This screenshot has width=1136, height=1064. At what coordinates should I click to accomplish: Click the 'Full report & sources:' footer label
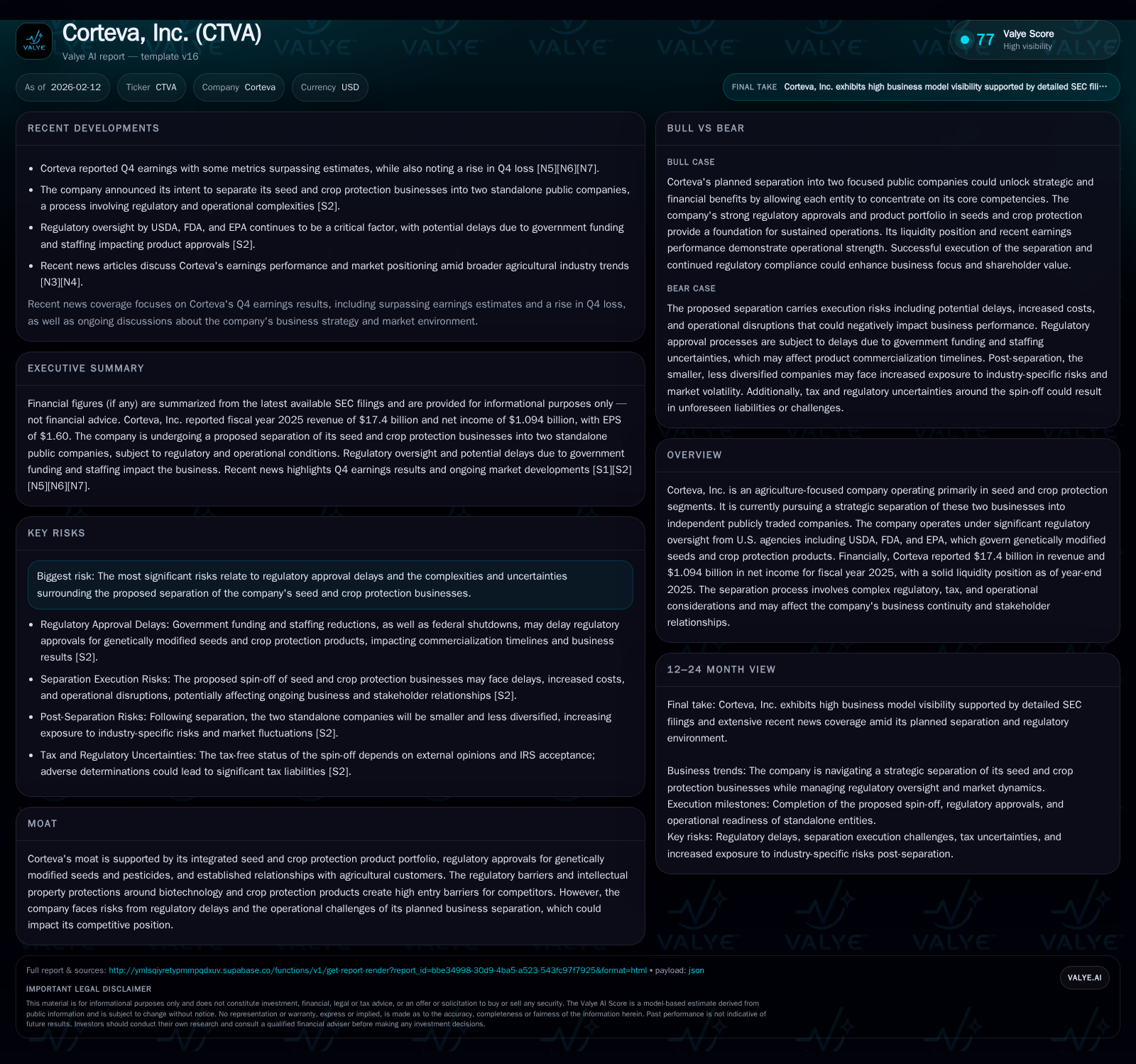coord(66,970)
